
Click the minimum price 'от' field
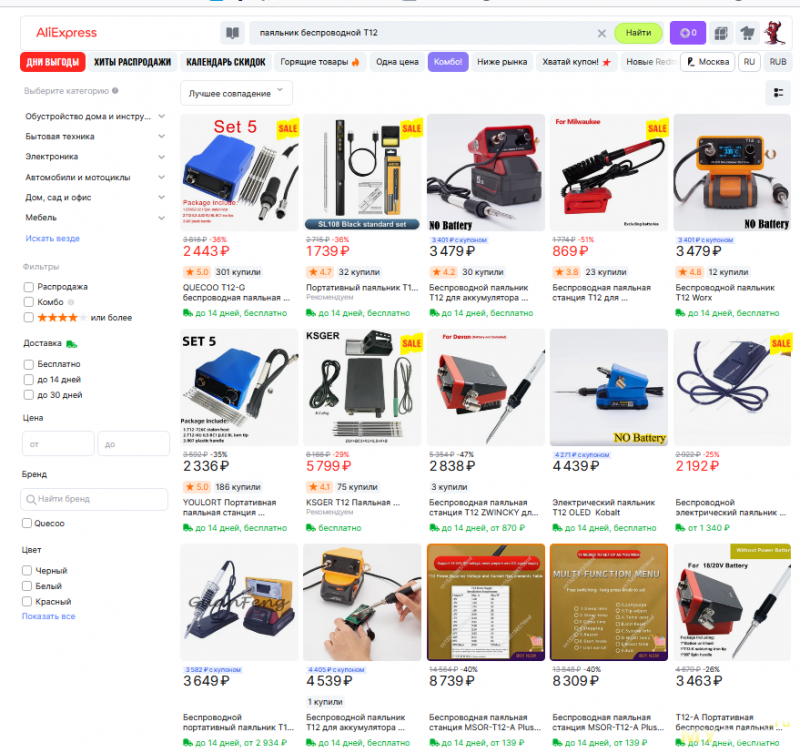tap(58, 444)
